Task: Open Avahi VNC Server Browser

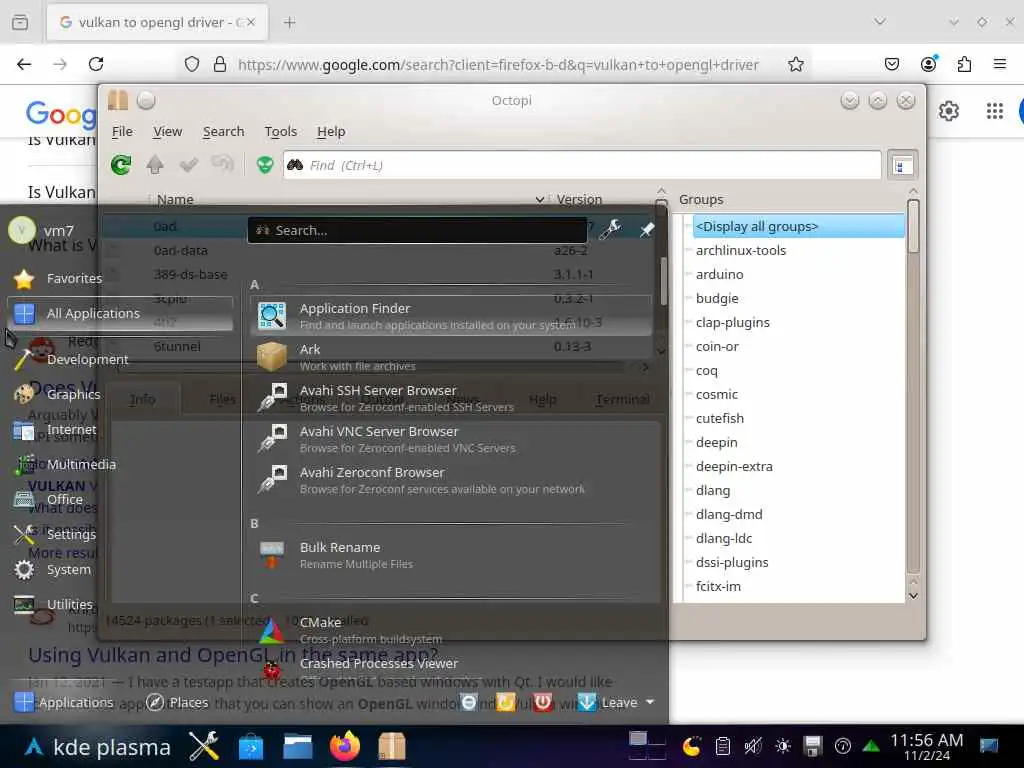Action: tap(451, 439)
